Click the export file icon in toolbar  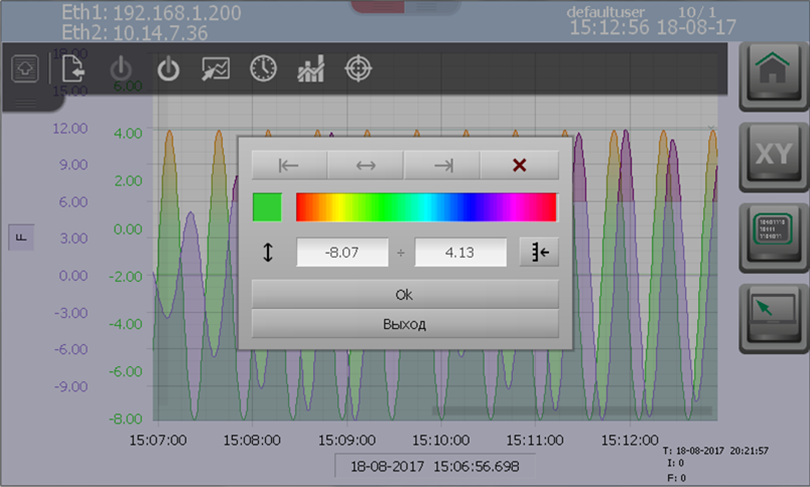[72, 69]
